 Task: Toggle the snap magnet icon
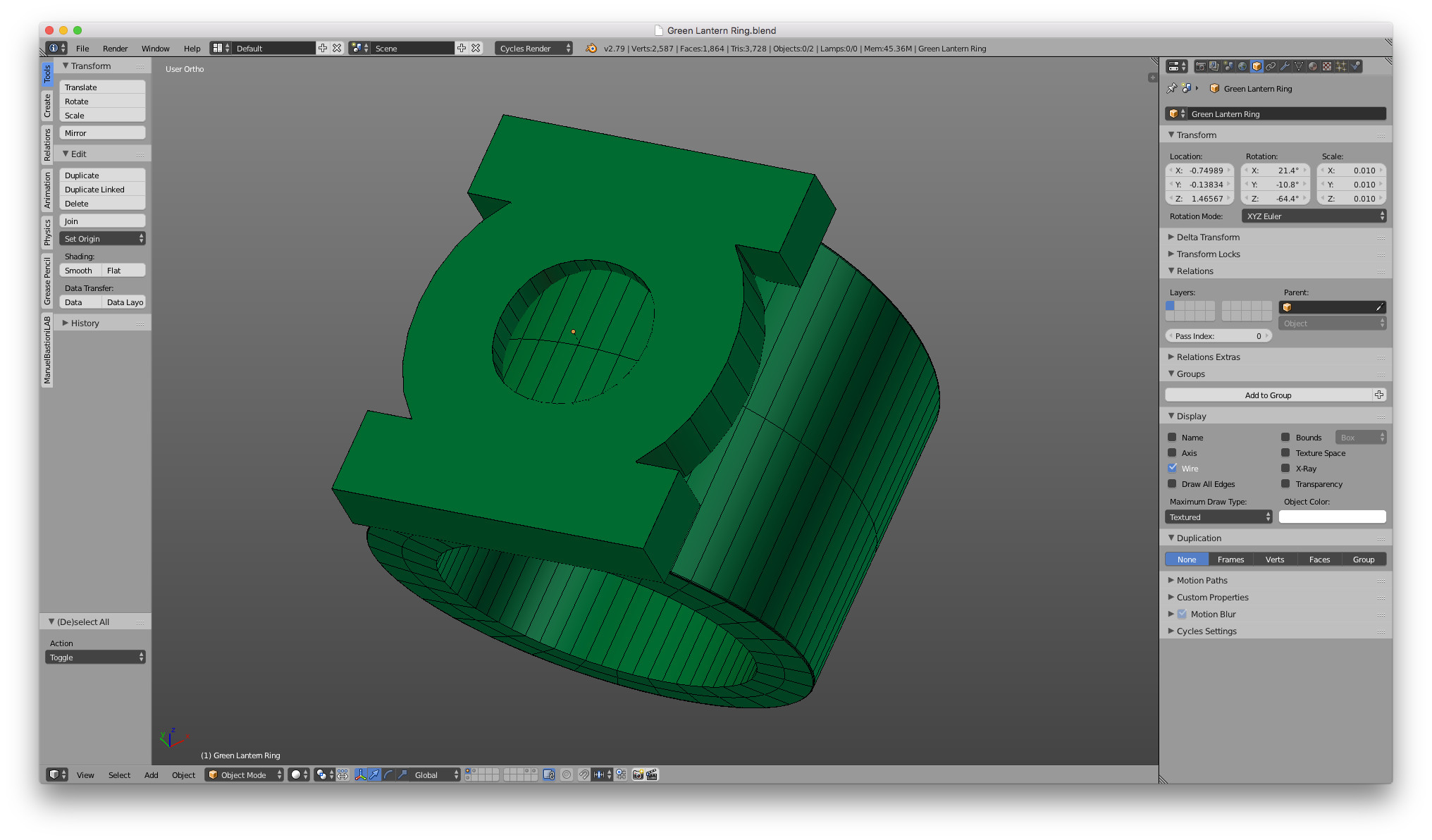[584, 774]
